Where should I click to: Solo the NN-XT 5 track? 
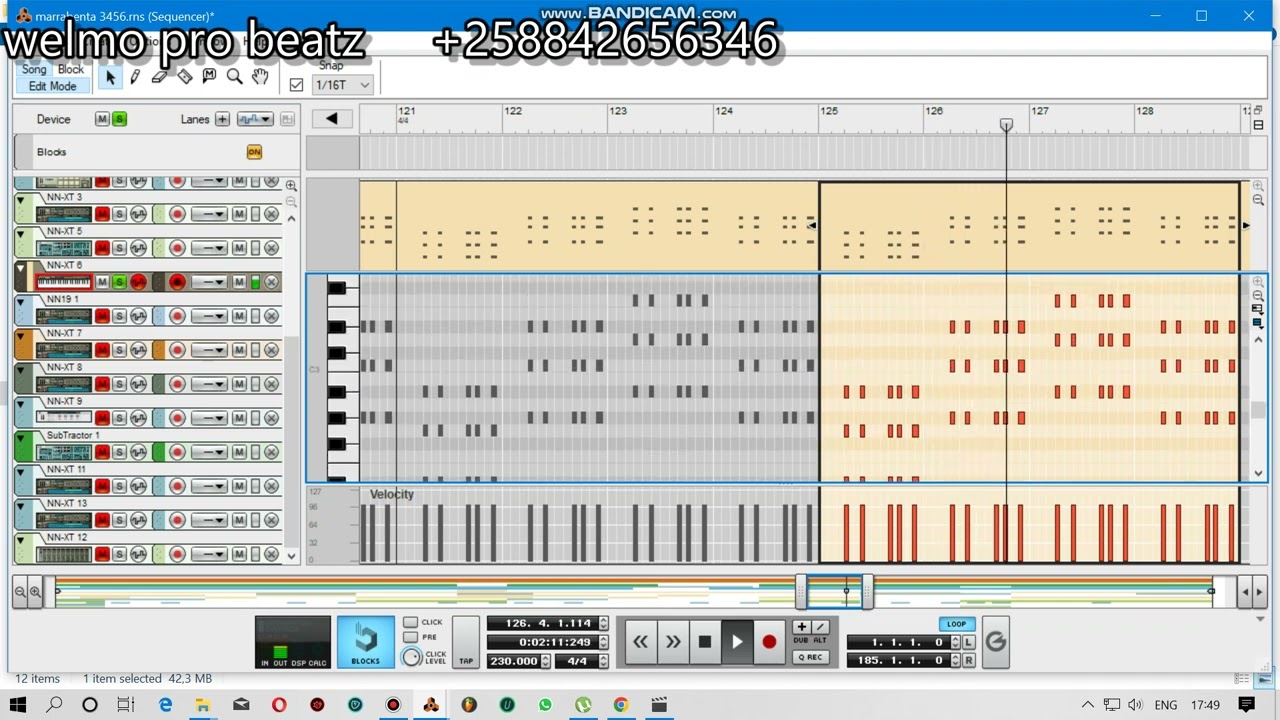[x=119, y=248]
